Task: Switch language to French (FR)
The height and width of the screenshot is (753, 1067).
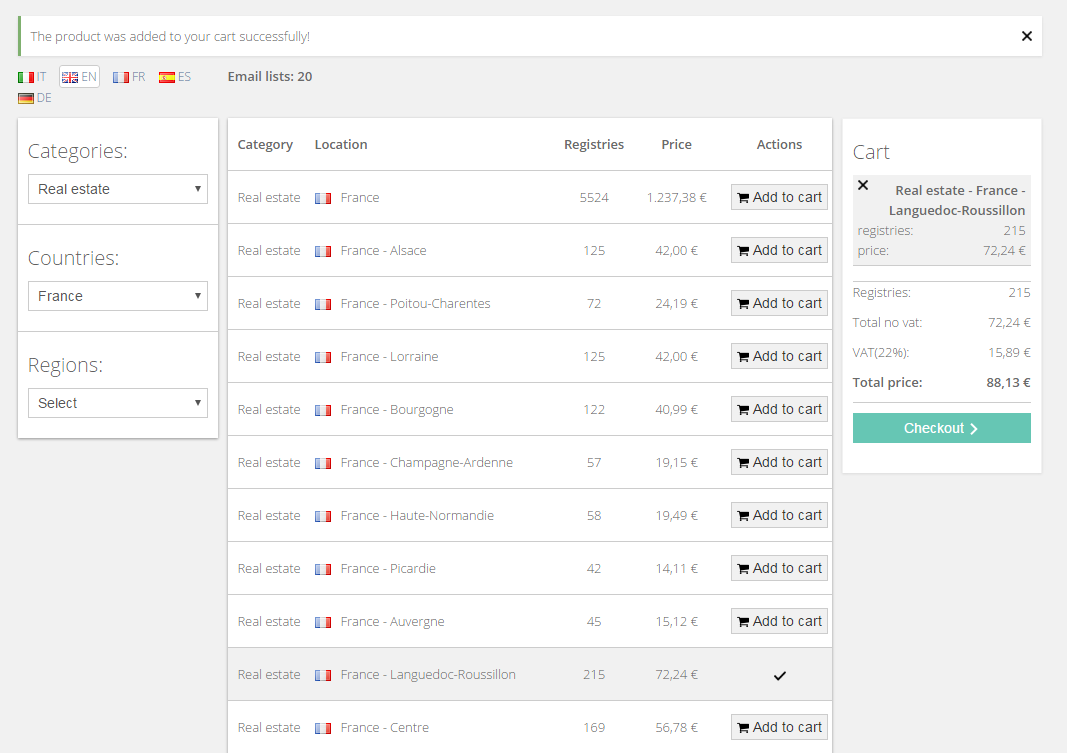Action: tap(129, 77)
